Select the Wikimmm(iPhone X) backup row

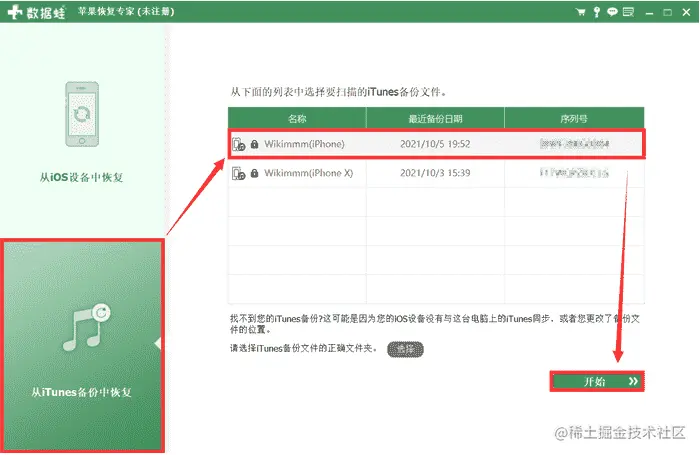(x=436, y=173)
